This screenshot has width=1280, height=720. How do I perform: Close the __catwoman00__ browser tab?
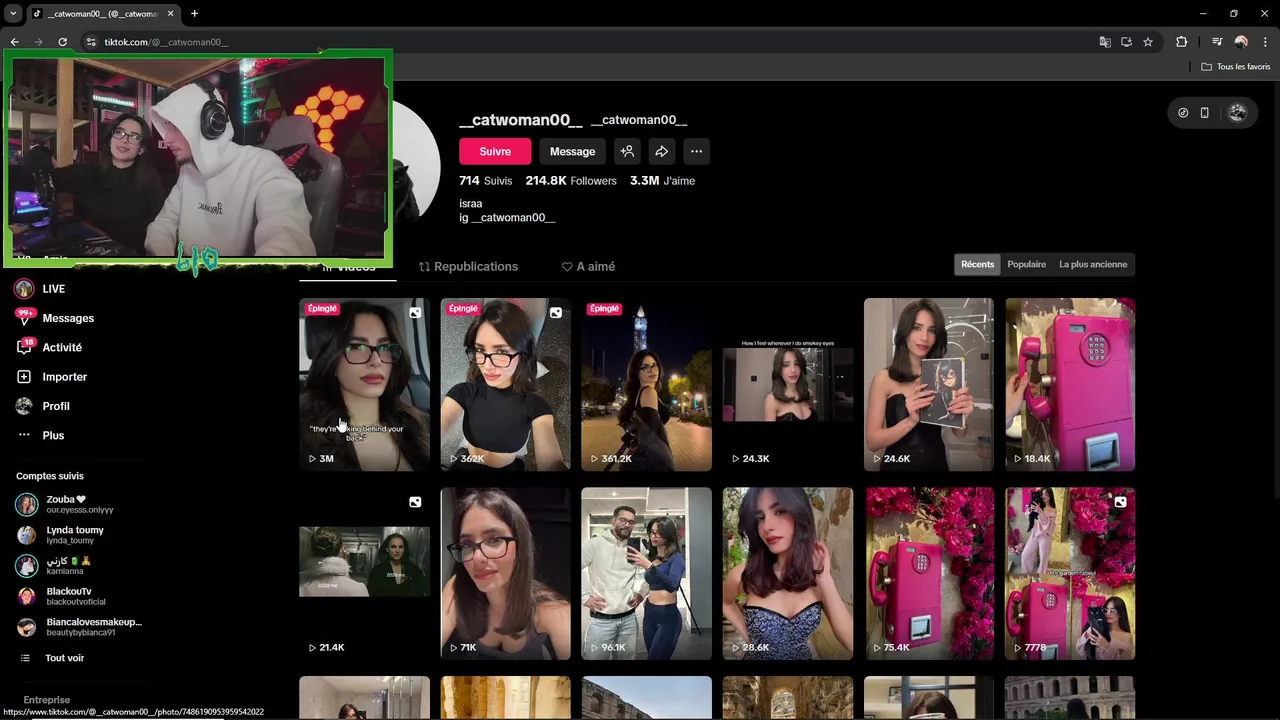pos(171,14)
